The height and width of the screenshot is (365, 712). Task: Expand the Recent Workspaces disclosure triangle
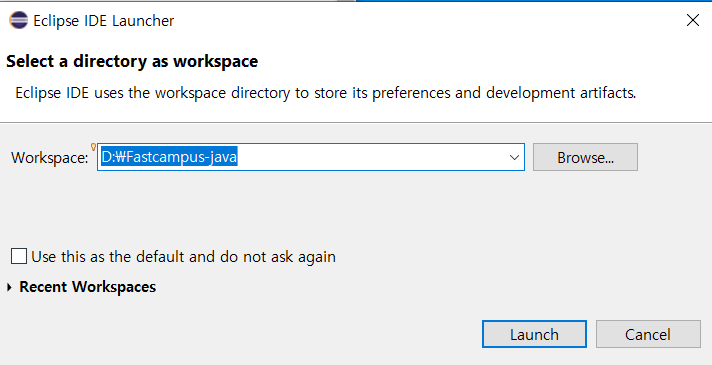click(x=10, y=287)
